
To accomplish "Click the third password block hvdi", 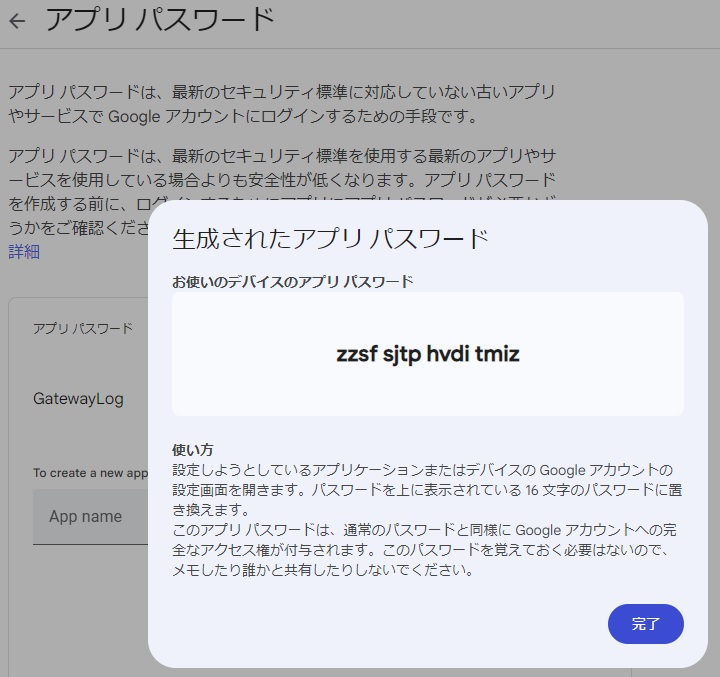I will point(449,354).
